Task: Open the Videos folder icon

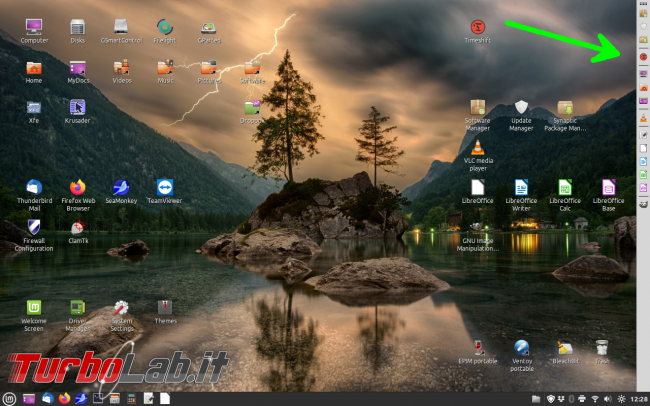Action: tap(121, 68)
